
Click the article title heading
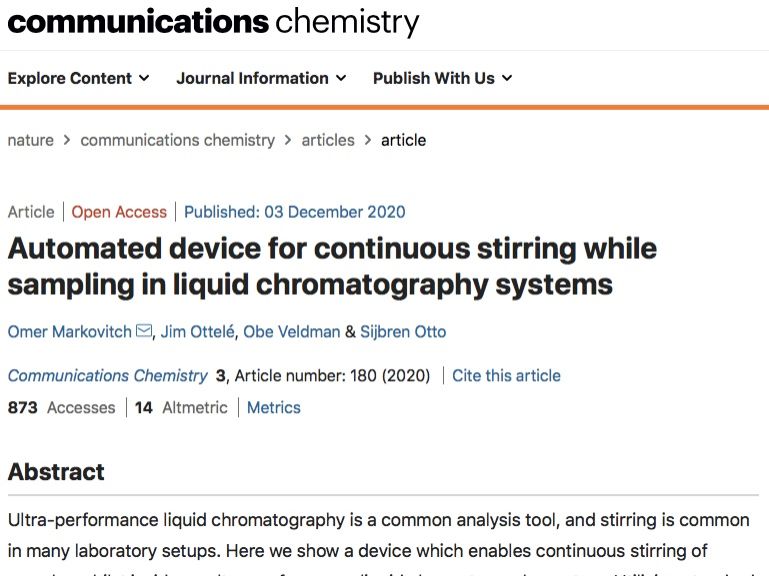point(331,265)
